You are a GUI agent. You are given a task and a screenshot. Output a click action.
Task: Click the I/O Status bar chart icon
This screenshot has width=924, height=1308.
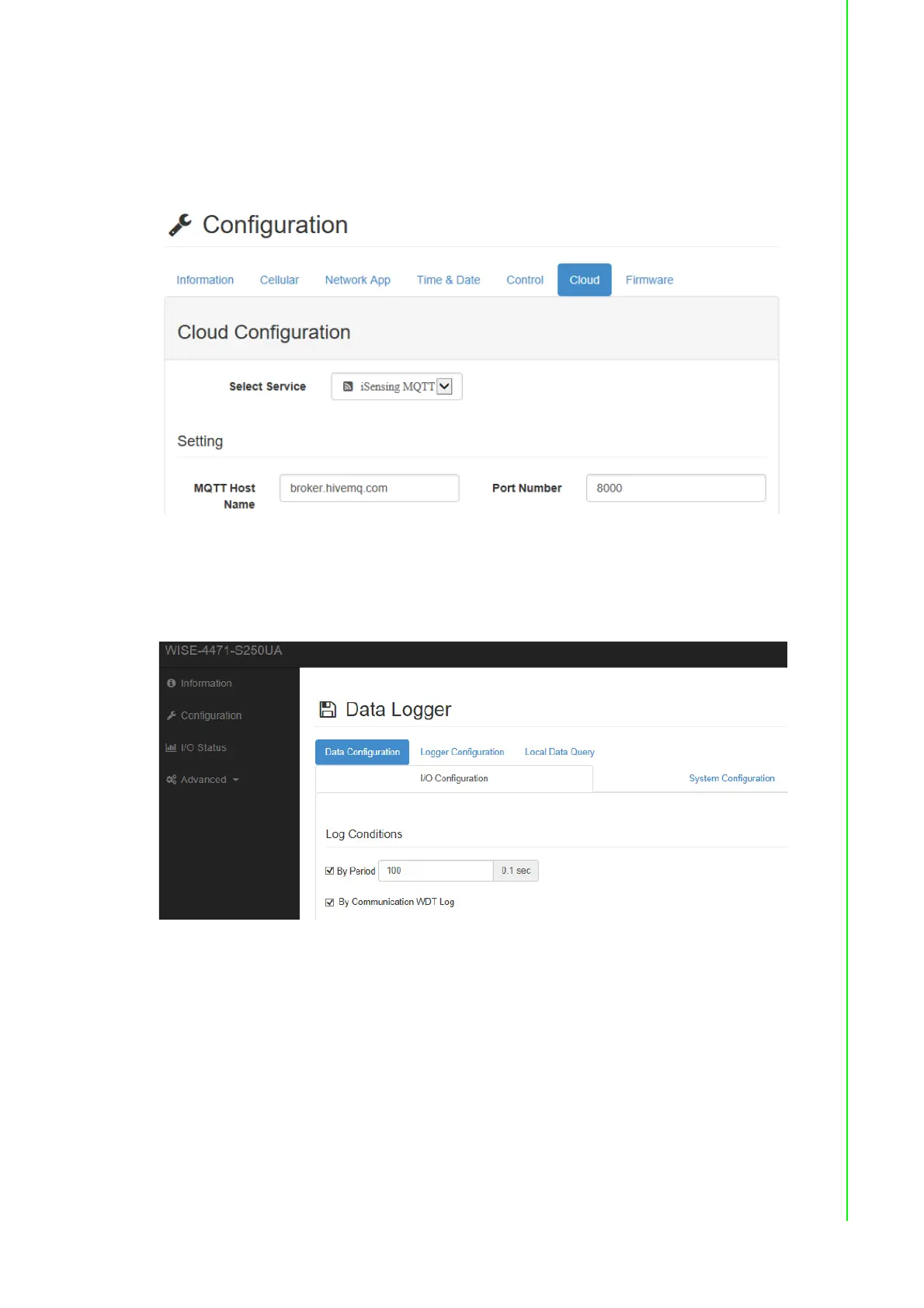click(x=171, y=748)
